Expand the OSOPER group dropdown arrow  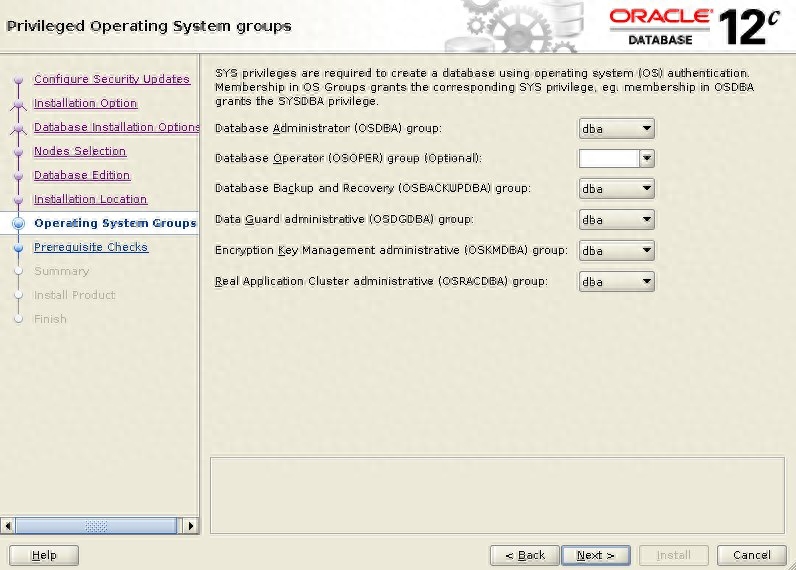pos(646,159)
